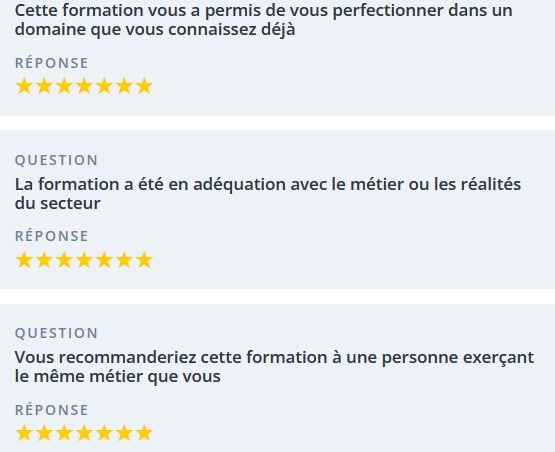555x452 pixels.
Task: Click seventh star of the perfectionner rating
Action: [x=144, y=86]
